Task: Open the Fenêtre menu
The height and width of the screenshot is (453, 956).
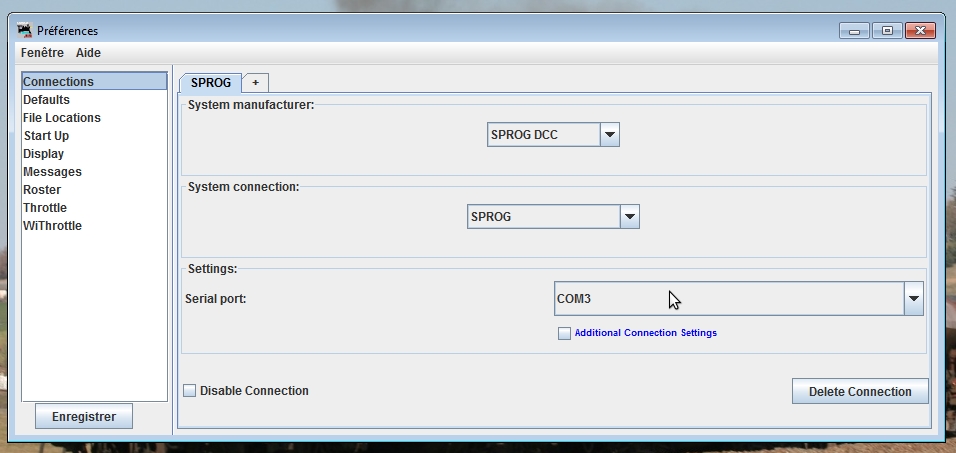Action: (x=42, y=53)
